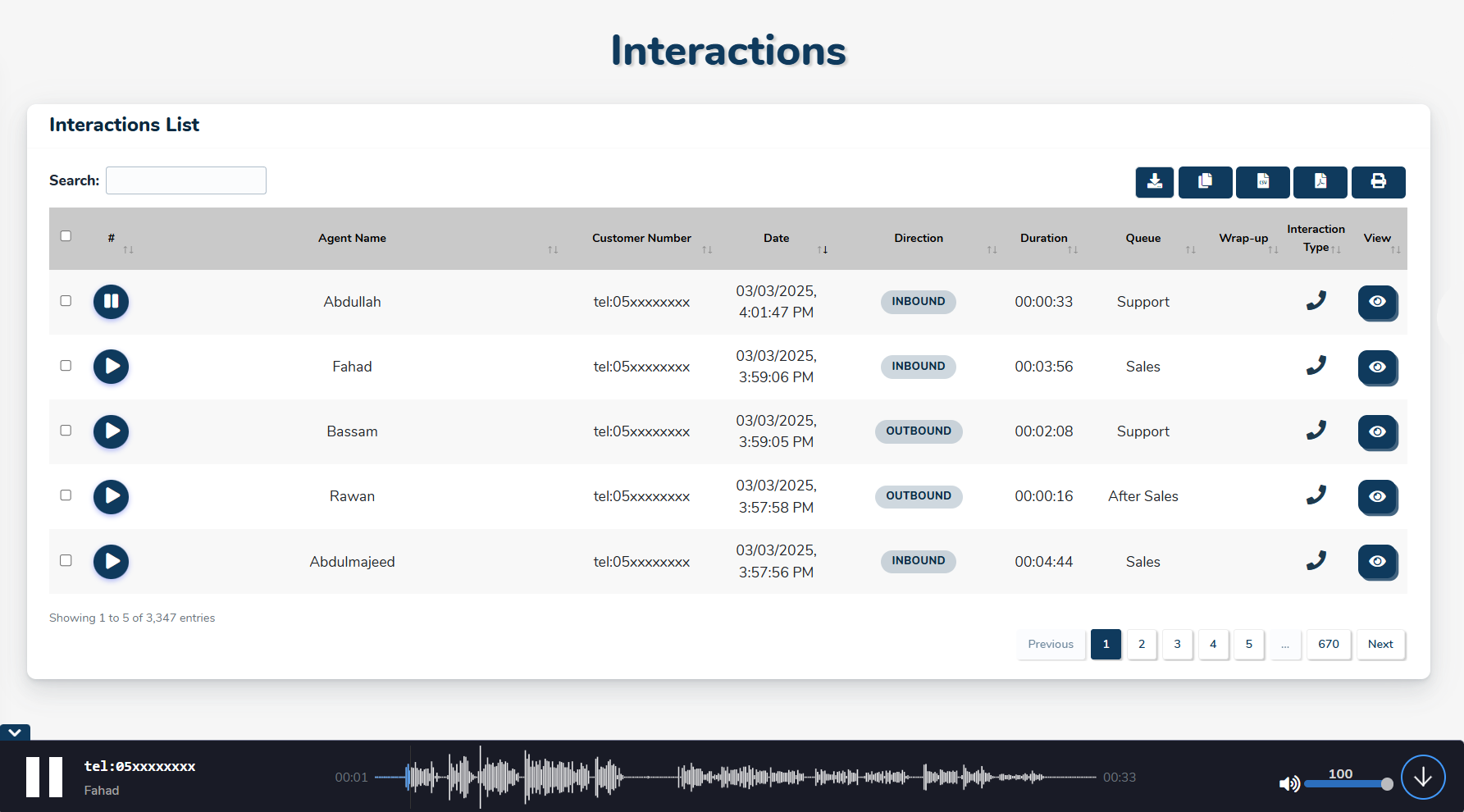Select the checkbox for Abdulmajeed's row
This screenshot has width=1464, height=812.
[66, 560]
